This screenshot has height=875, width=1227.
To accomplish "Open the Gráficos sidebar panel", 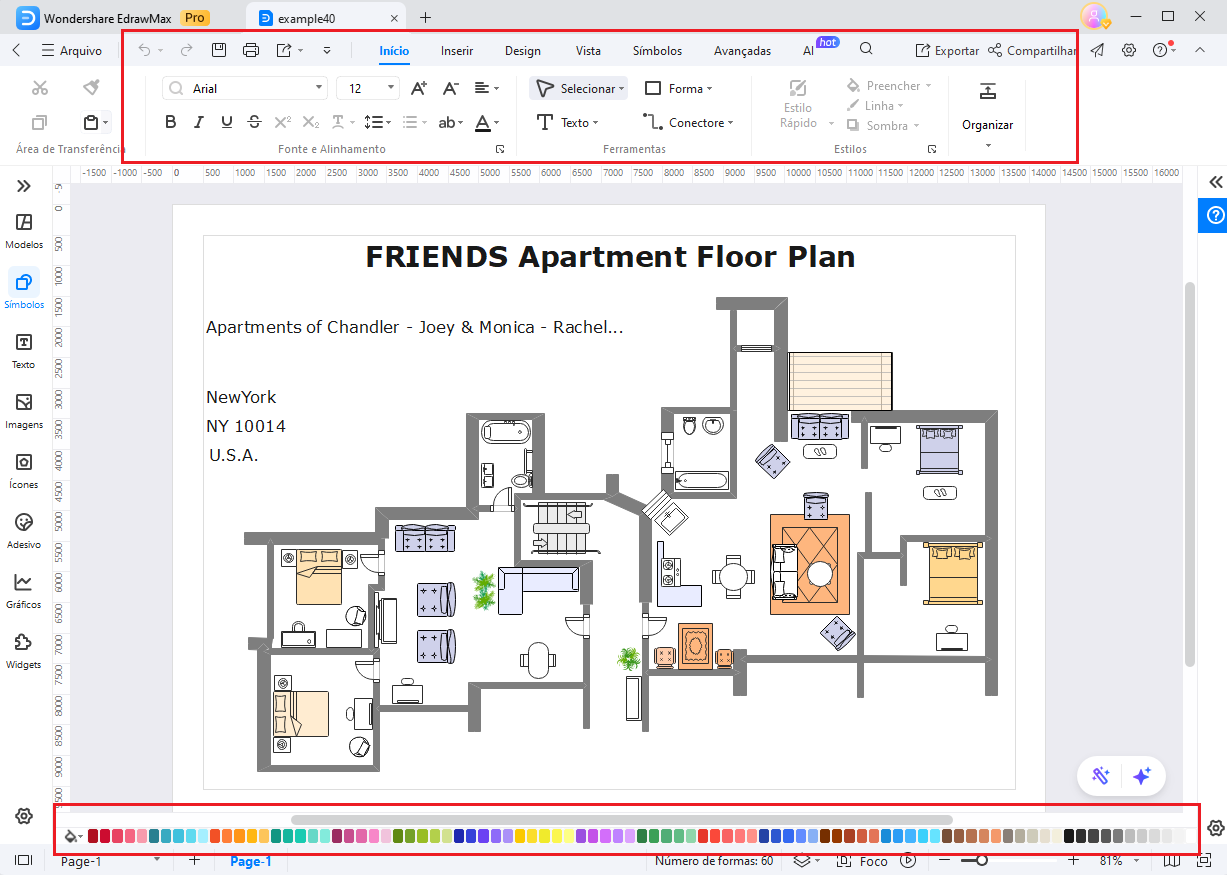I will [24, 590].
